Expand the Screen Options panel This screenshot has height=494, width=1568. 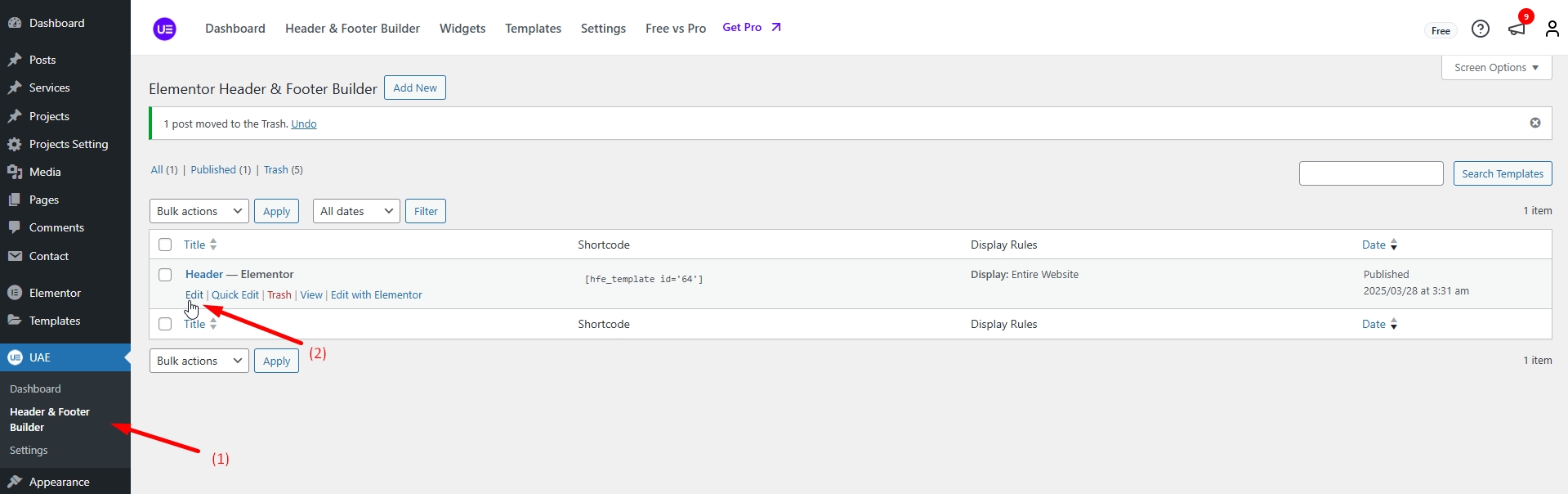1495,68
